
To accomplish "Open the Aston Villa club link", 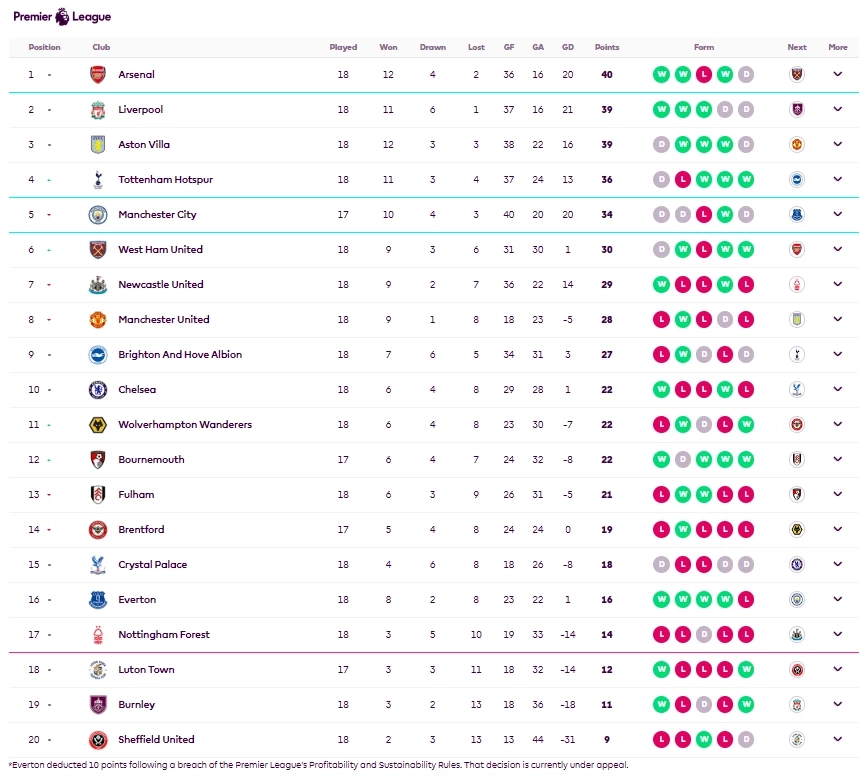I will coord(144,145).
